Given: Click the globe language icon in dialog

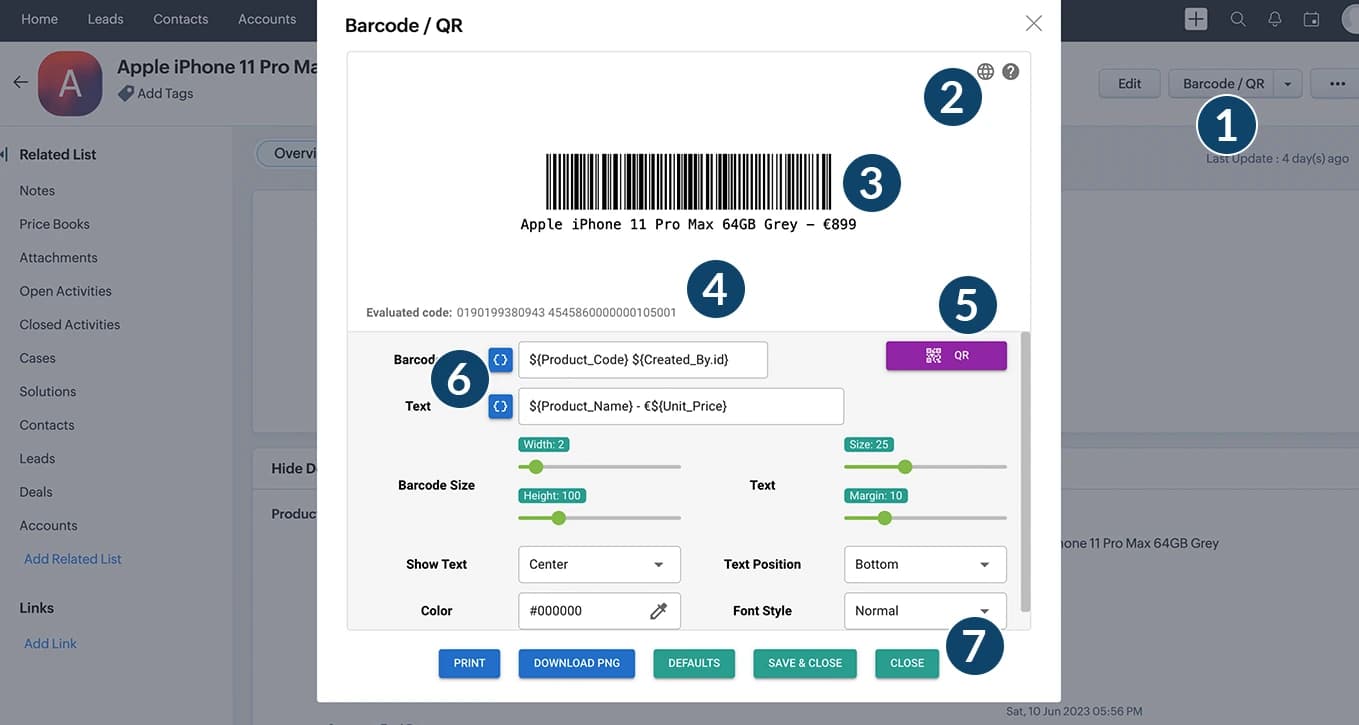Looking at the screenshot, I should click(985, 72).
